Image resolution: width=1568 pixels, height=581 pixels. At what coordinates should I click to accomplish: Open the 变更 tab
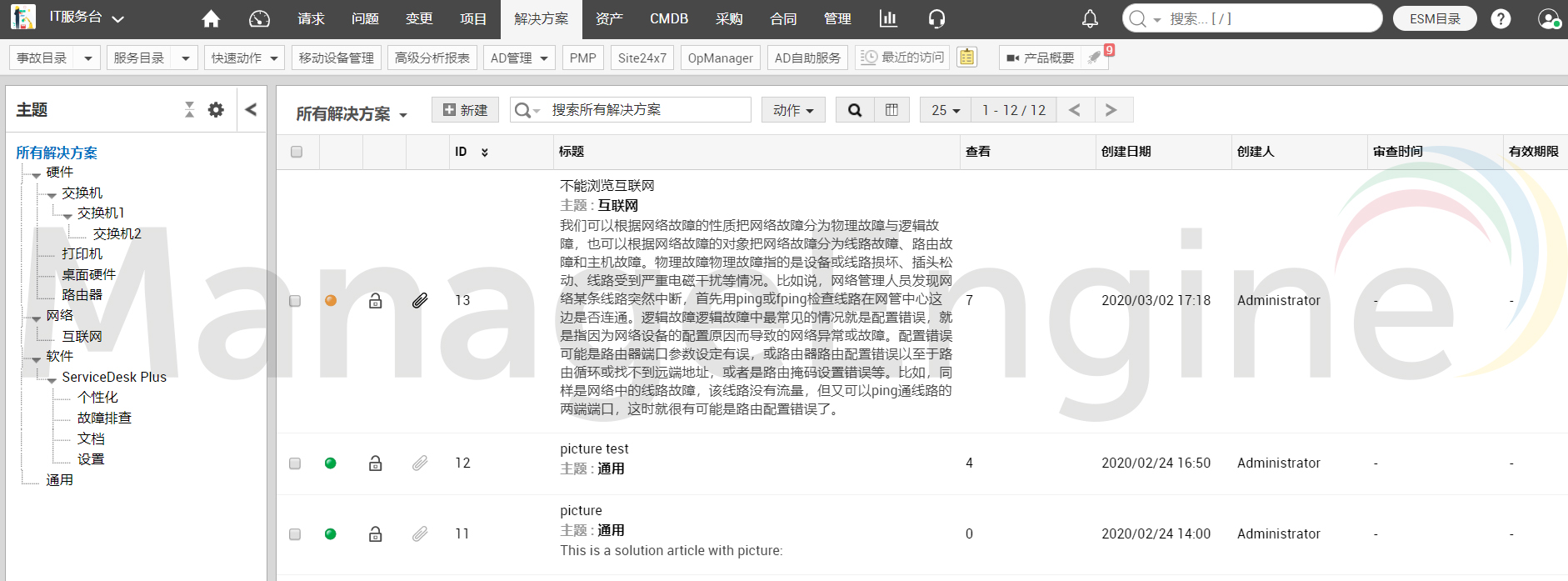(419, 18)
